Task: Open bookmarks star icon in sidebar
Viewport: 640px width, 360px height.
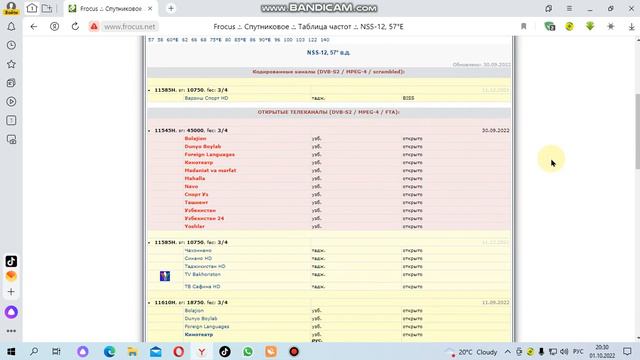Action: coord(11,64)
